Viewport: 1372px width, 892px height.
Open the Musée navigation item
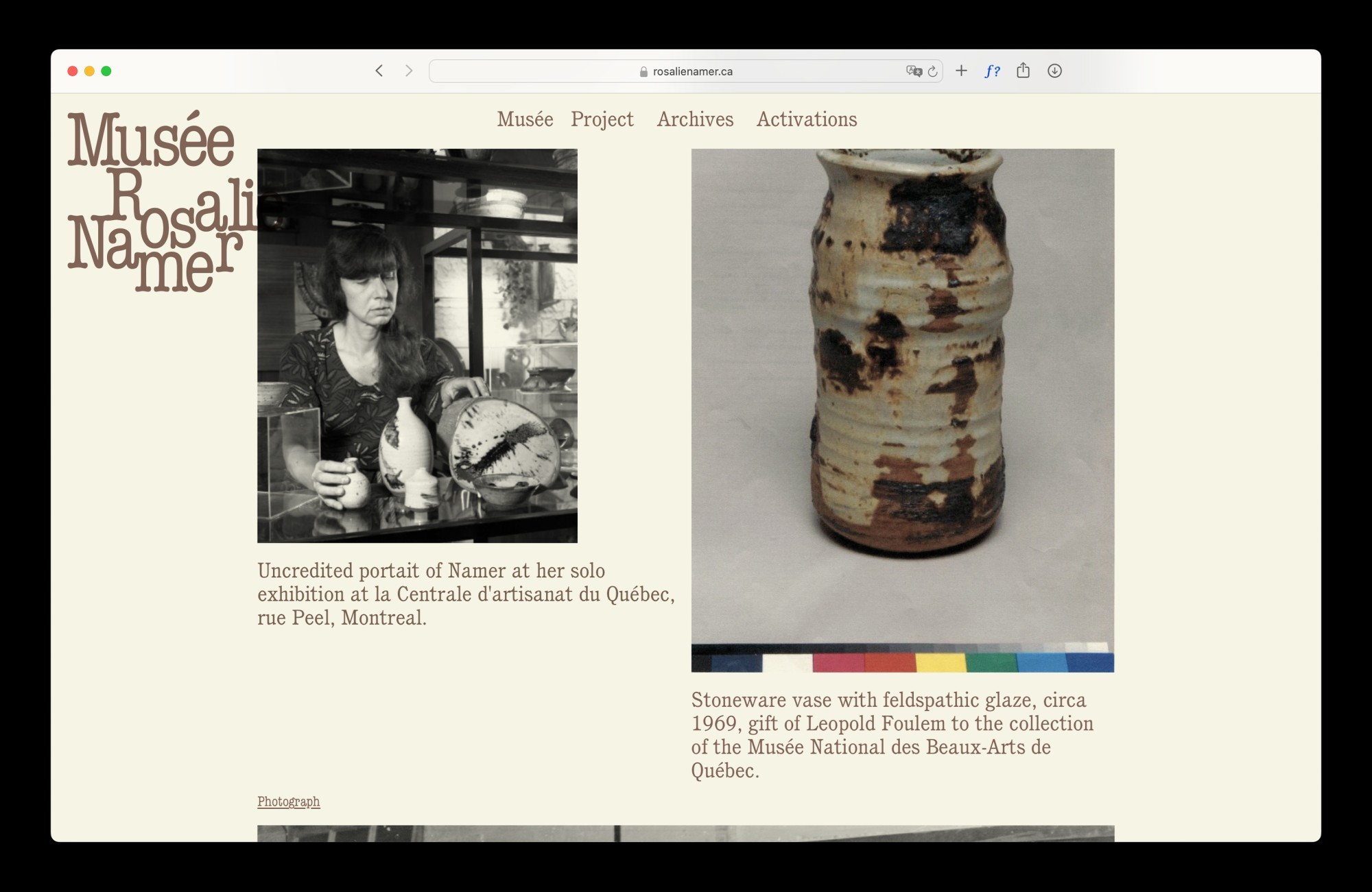pos(525,119)
